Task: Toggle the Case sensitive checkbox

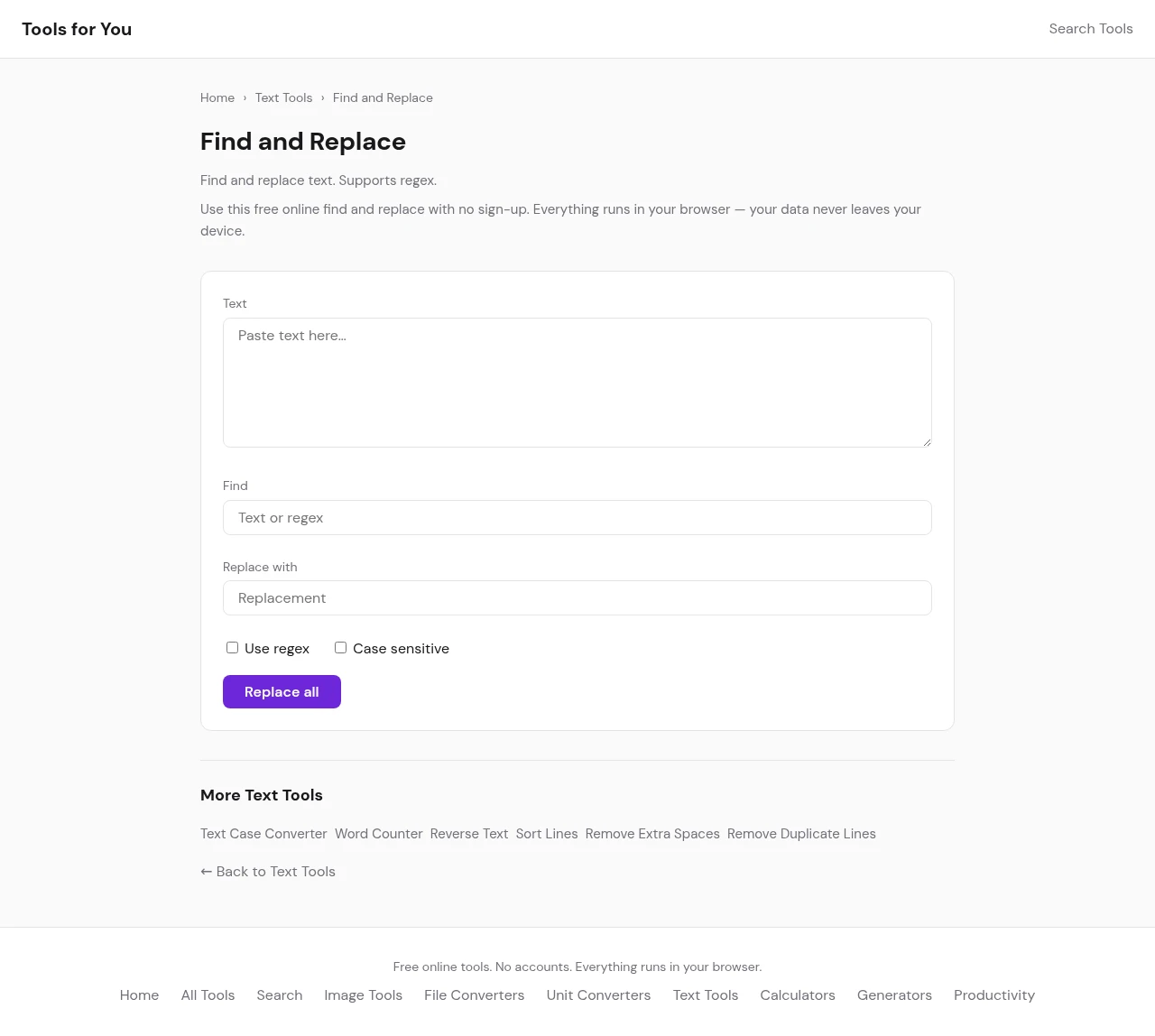Action: tap(340, 648)
